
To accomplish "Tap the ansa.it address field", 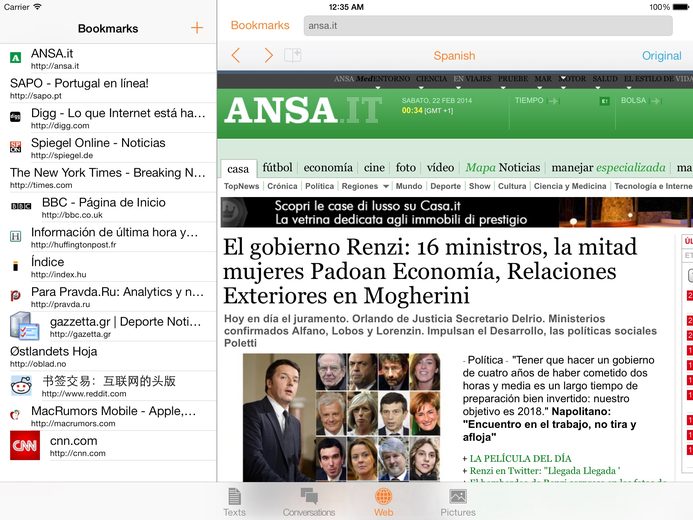I will (x=488, y=26).
